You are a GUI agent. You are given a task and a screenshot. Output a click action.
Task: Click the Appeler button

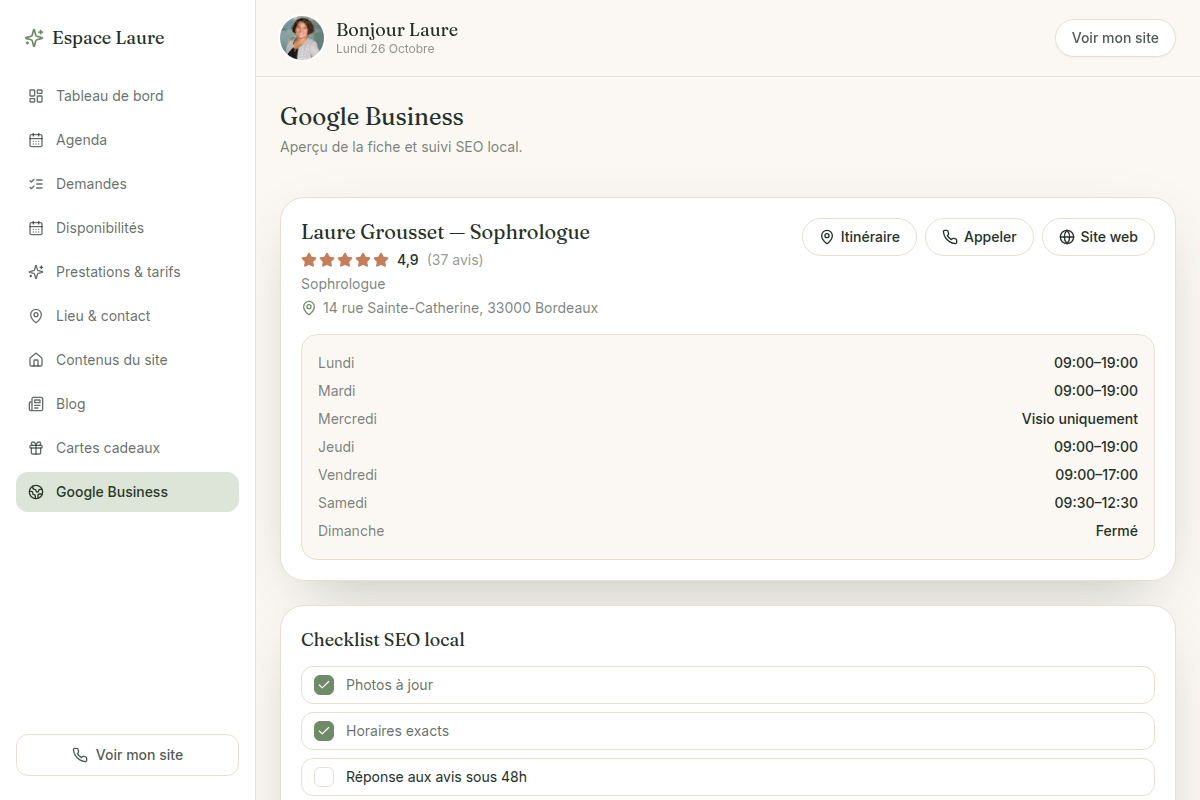coord(979,237)
